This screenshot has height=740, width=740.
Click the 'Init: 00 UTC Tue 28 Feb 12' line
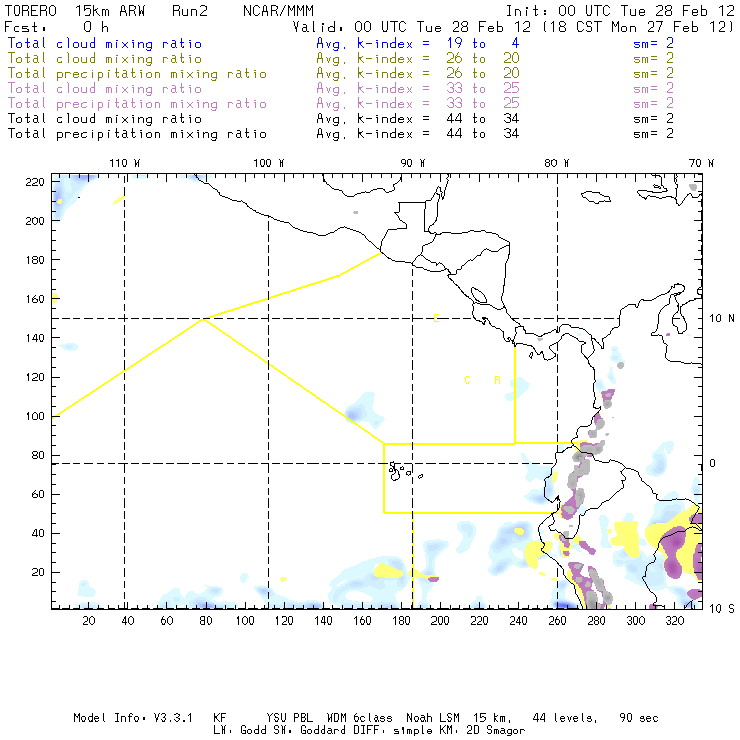click(x=620, y=11)
